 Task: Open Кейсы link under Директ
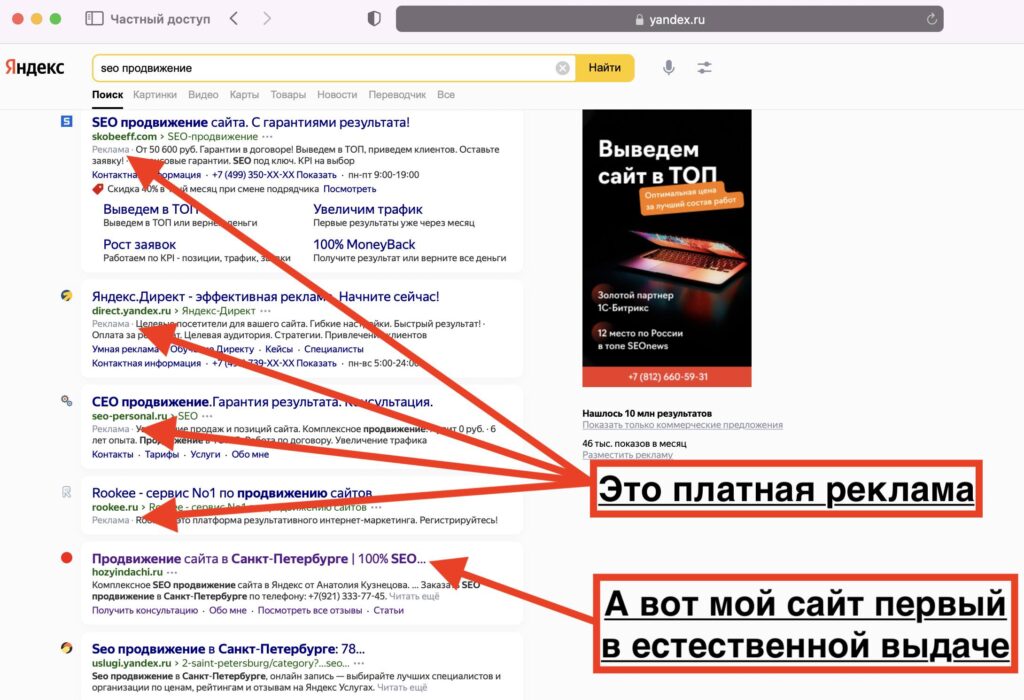279,349
